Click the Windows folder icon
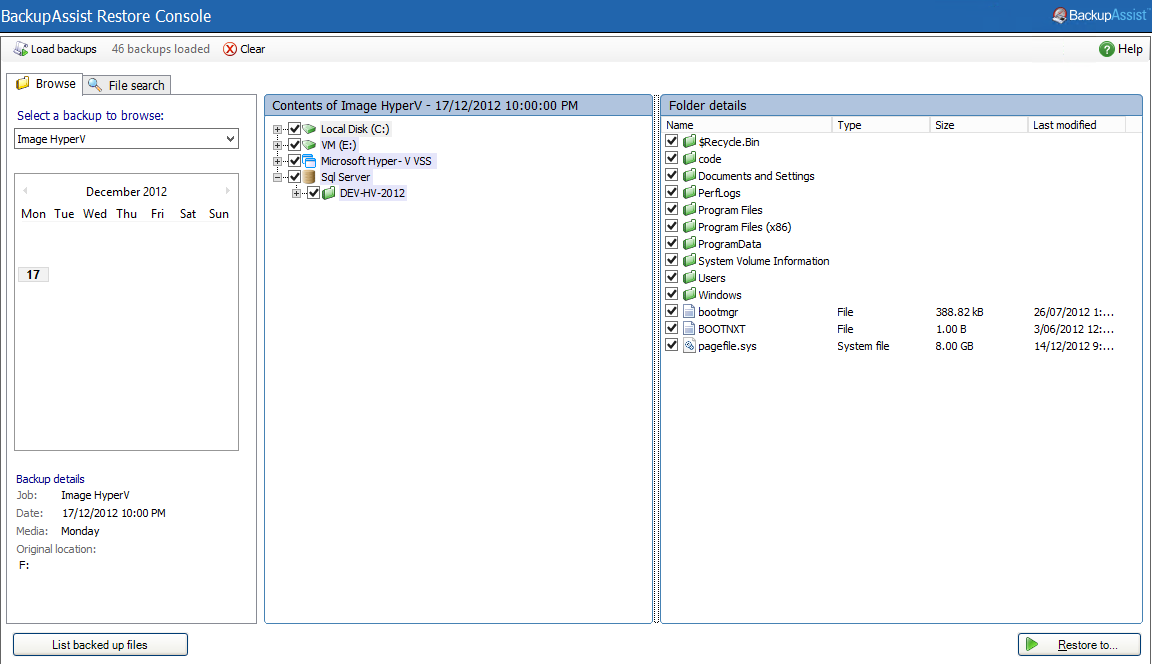Image resolution: width=1152 pixels, height=664 pixels. tap(689, 295)
